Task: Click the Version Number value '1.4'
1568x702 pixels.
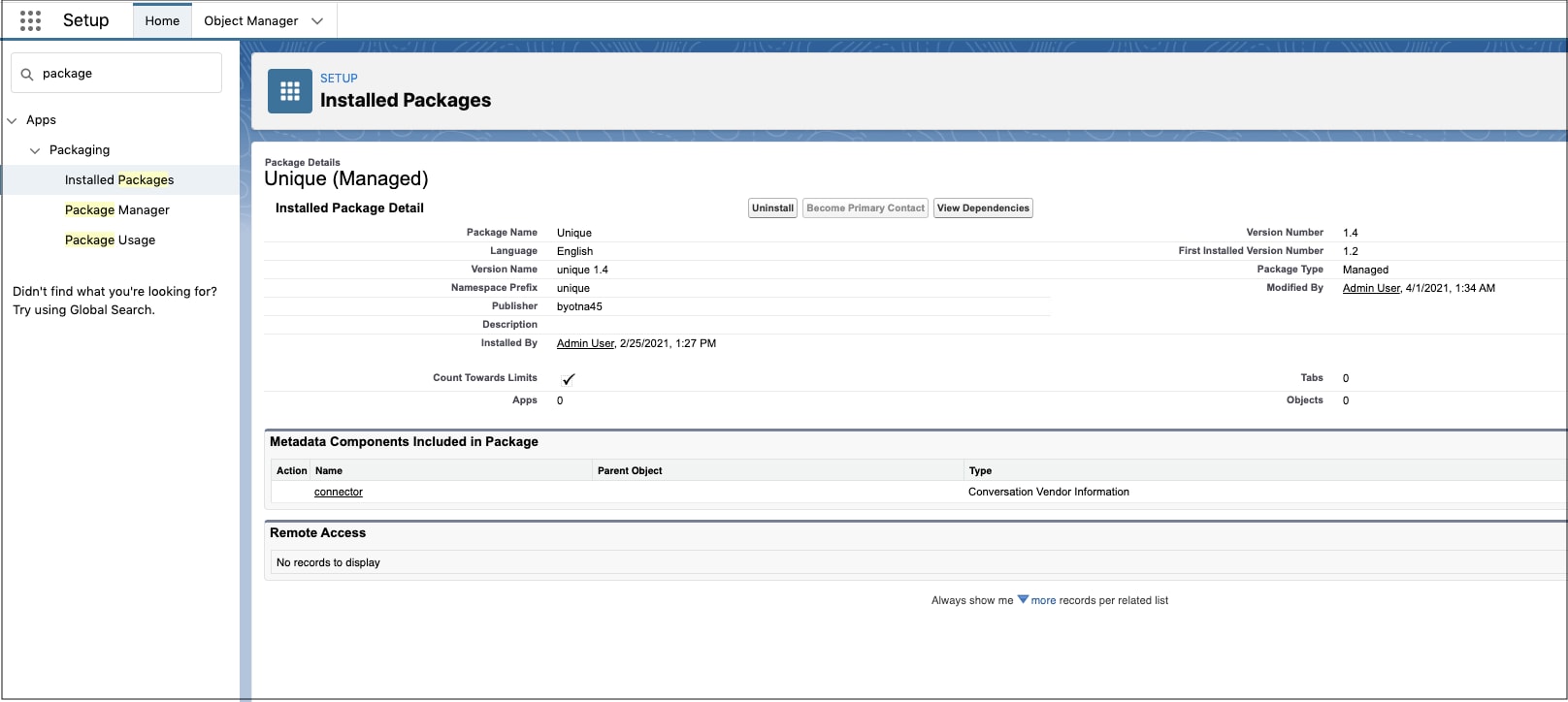Action: (1351, 234)
